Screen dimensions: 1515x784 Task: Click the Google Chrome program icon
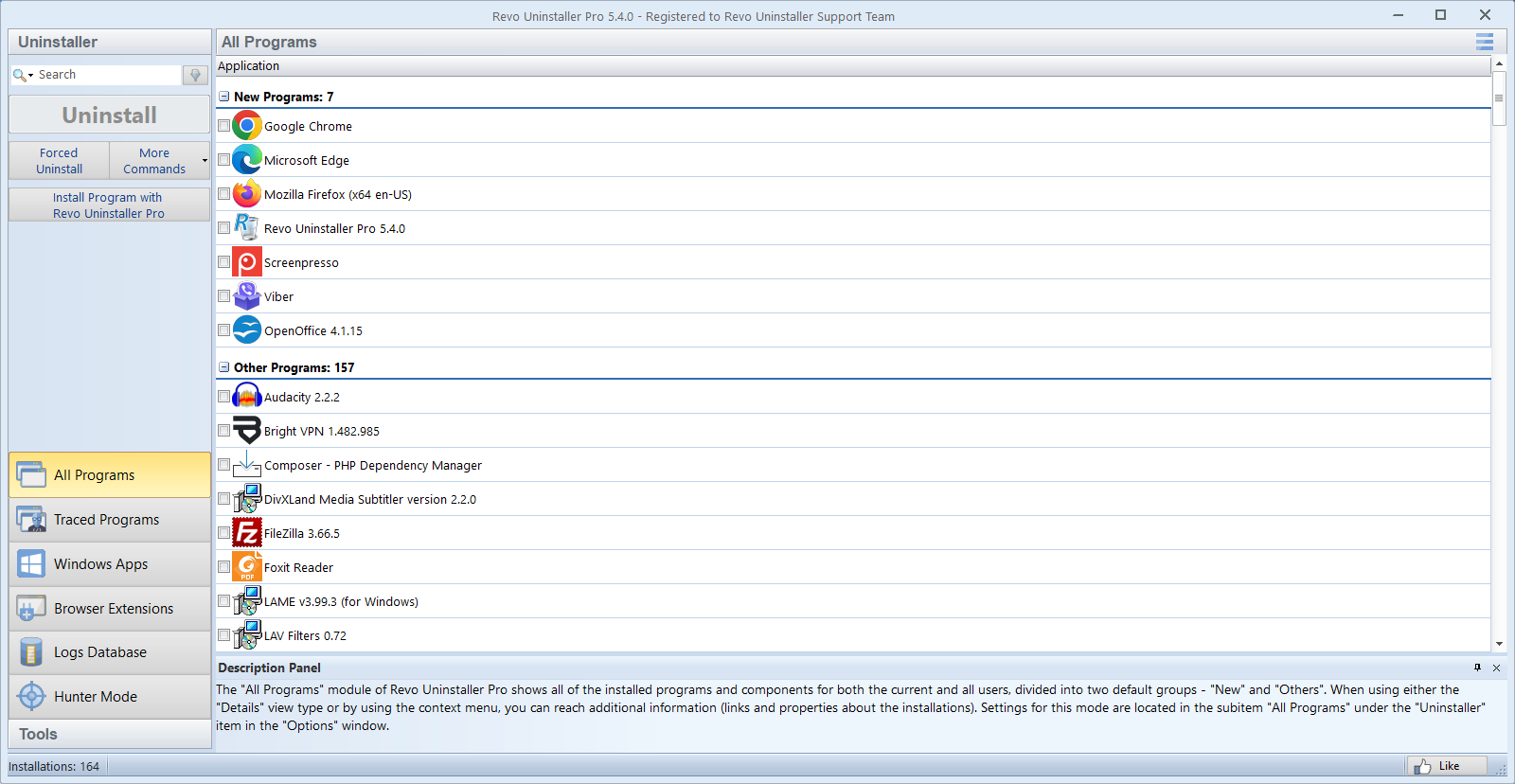tap(246, 126)
